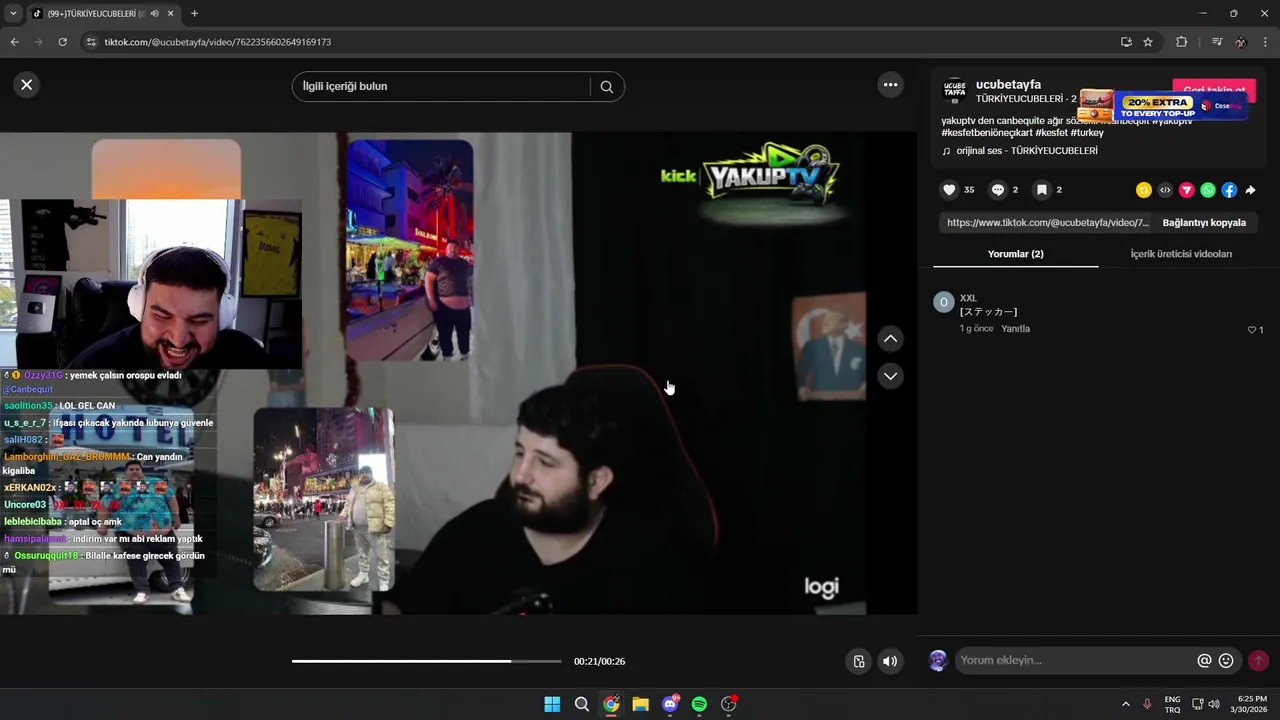This screenshot has height=720, width=1280.
Task: Open the Chrome three-dot menu
Action: tap(1265, 42)
